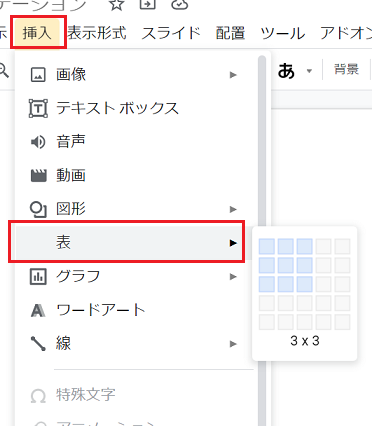The image size is (372, 426).
Task: Click the 3 x 3 size label
Action: coord(305,341)
